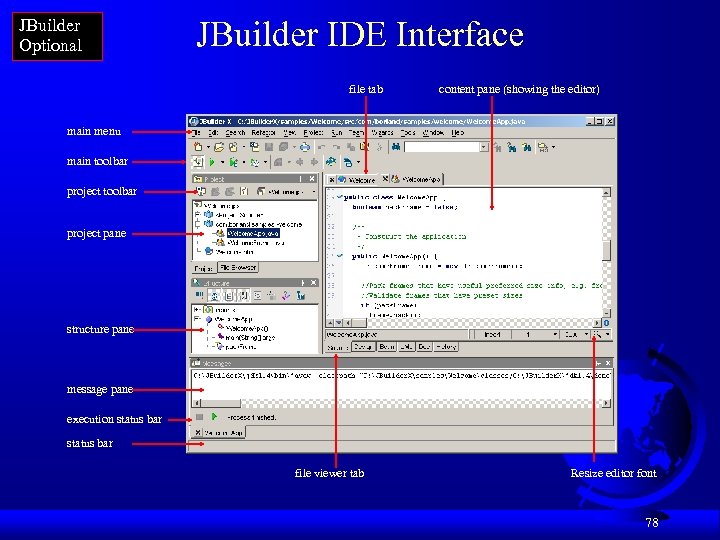This screenshot has height=540, width=720.
Task: Click the editor vertical scrollbar thumb
Action: pyautogui.click(x=607, y=250)
